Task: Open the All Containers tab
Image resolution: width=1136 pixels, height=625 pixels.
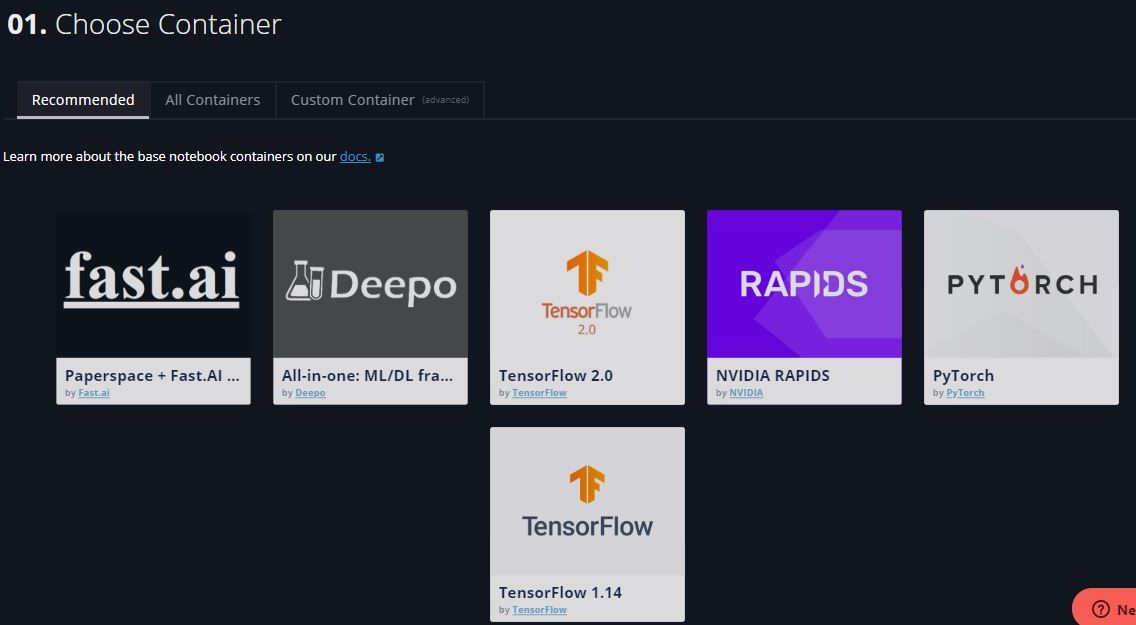Action: pos(212,100)
